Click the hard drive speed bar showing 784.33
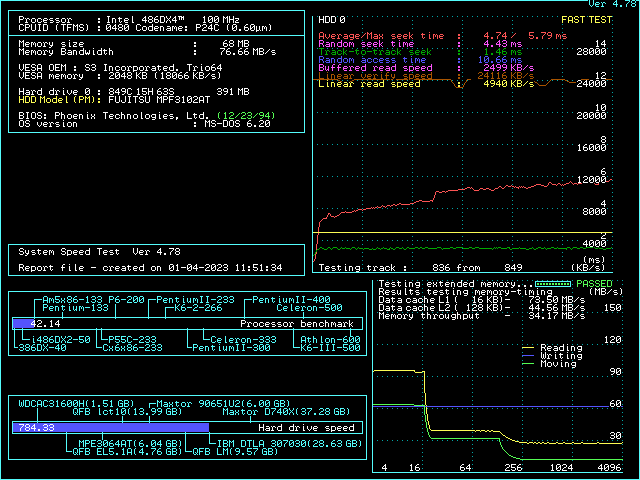Screen dimensions: 640x480 [187, 428]
